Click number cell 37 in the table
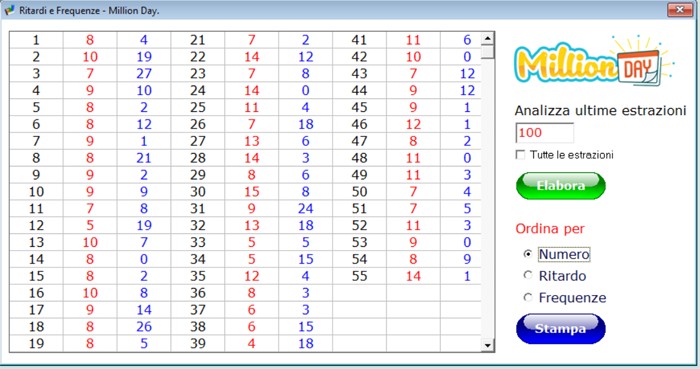Viewport: 700px width, 369px height. (x=198, y=310)
